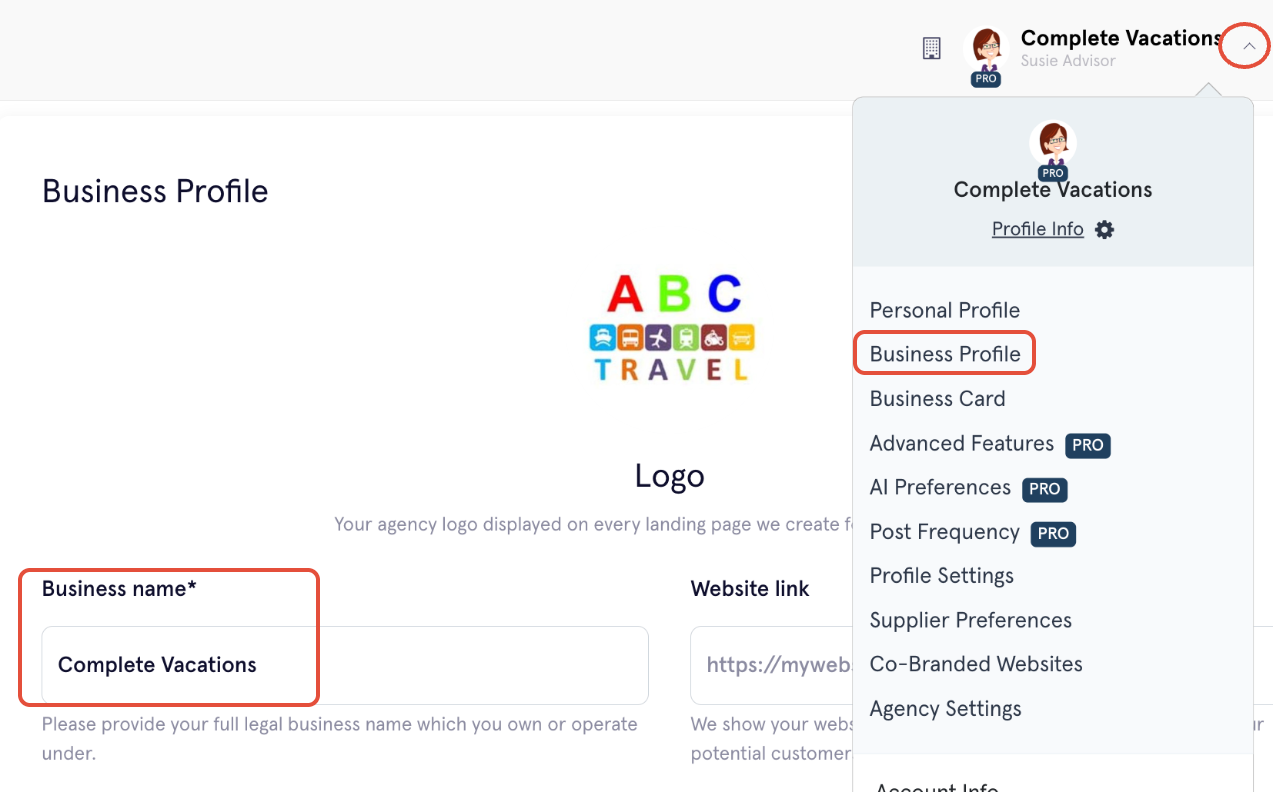This screenshot has width=1273, height=792.
Task: Click the Website link field label
Action: click(x=750, y=589)
